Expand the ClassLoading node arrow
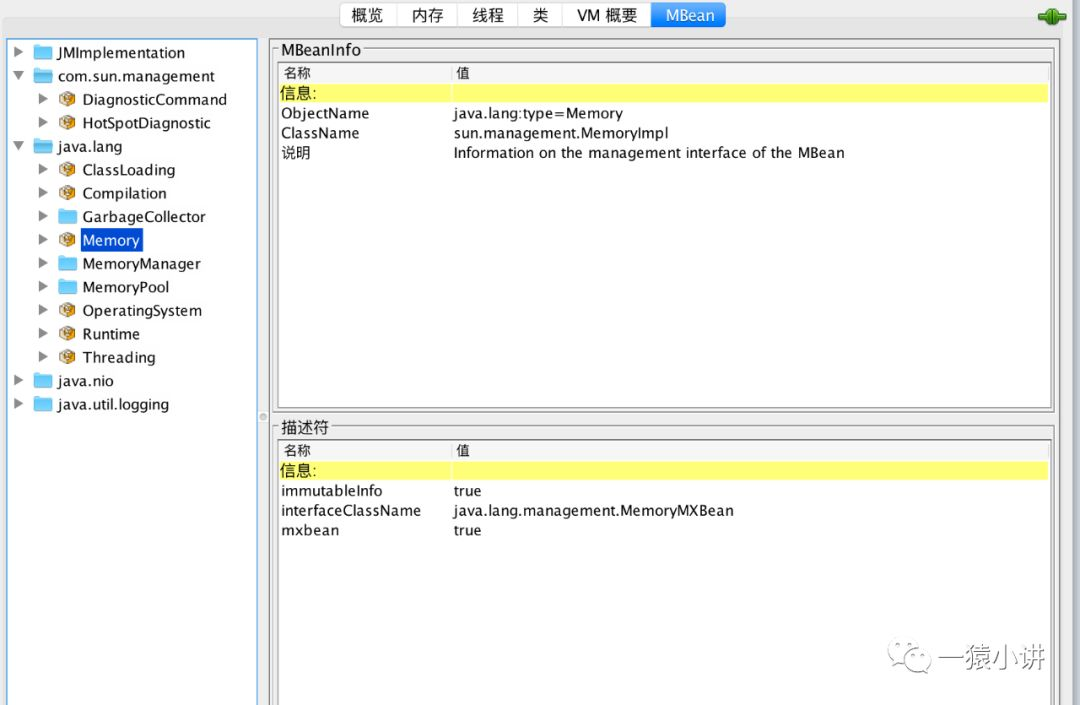This screenshot has width=1080, height=705. [x=43, y=169]
